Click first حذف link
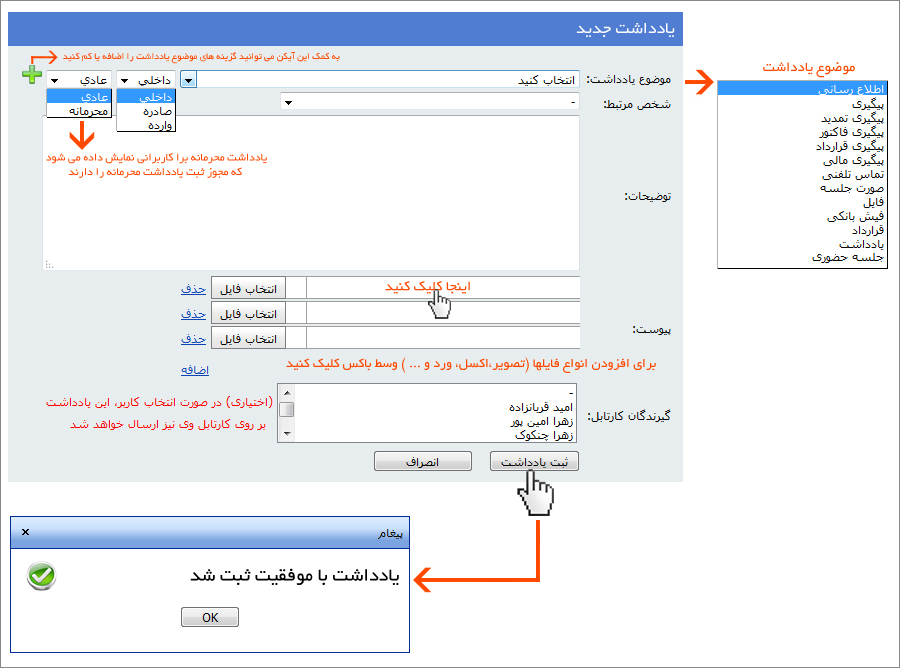Image resolution: width=900 pixels, height=668 pixels. pos(193,289)
